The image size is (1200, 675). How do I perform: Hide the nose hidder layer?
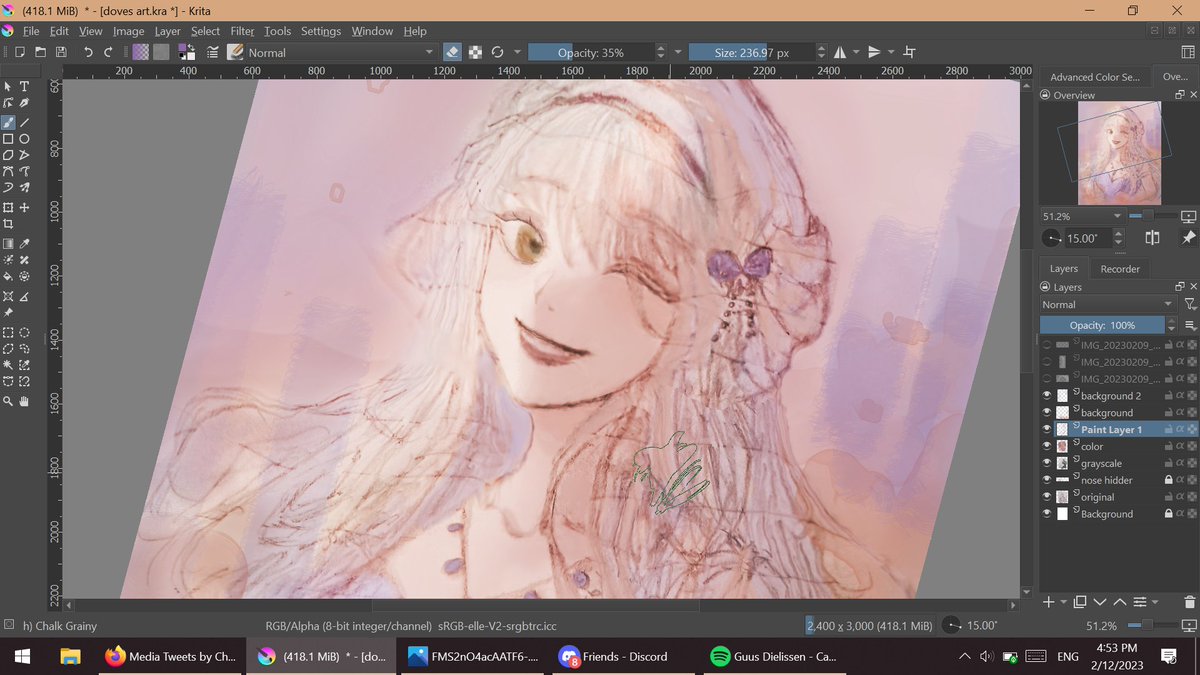pos(1047,480)
